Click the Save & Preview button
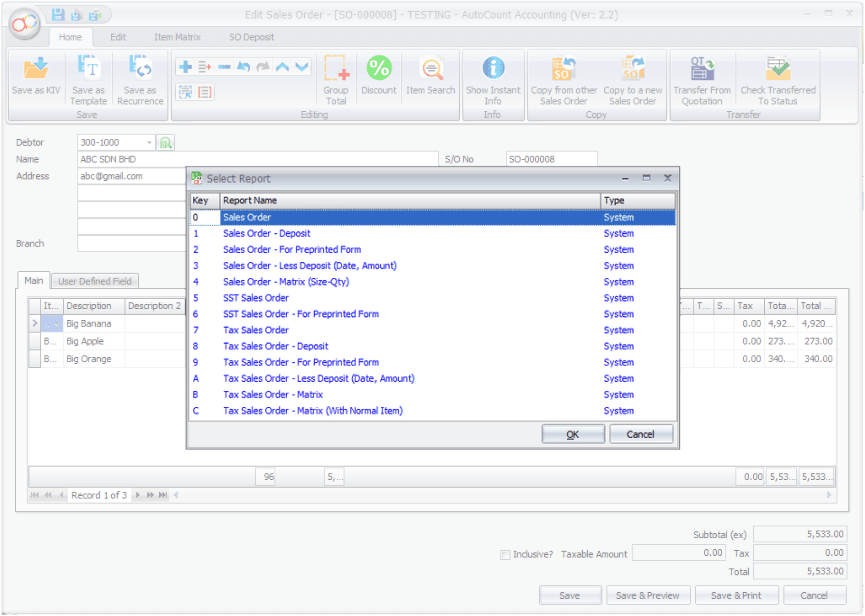865x616 pixels. click(x=647, y=596)
